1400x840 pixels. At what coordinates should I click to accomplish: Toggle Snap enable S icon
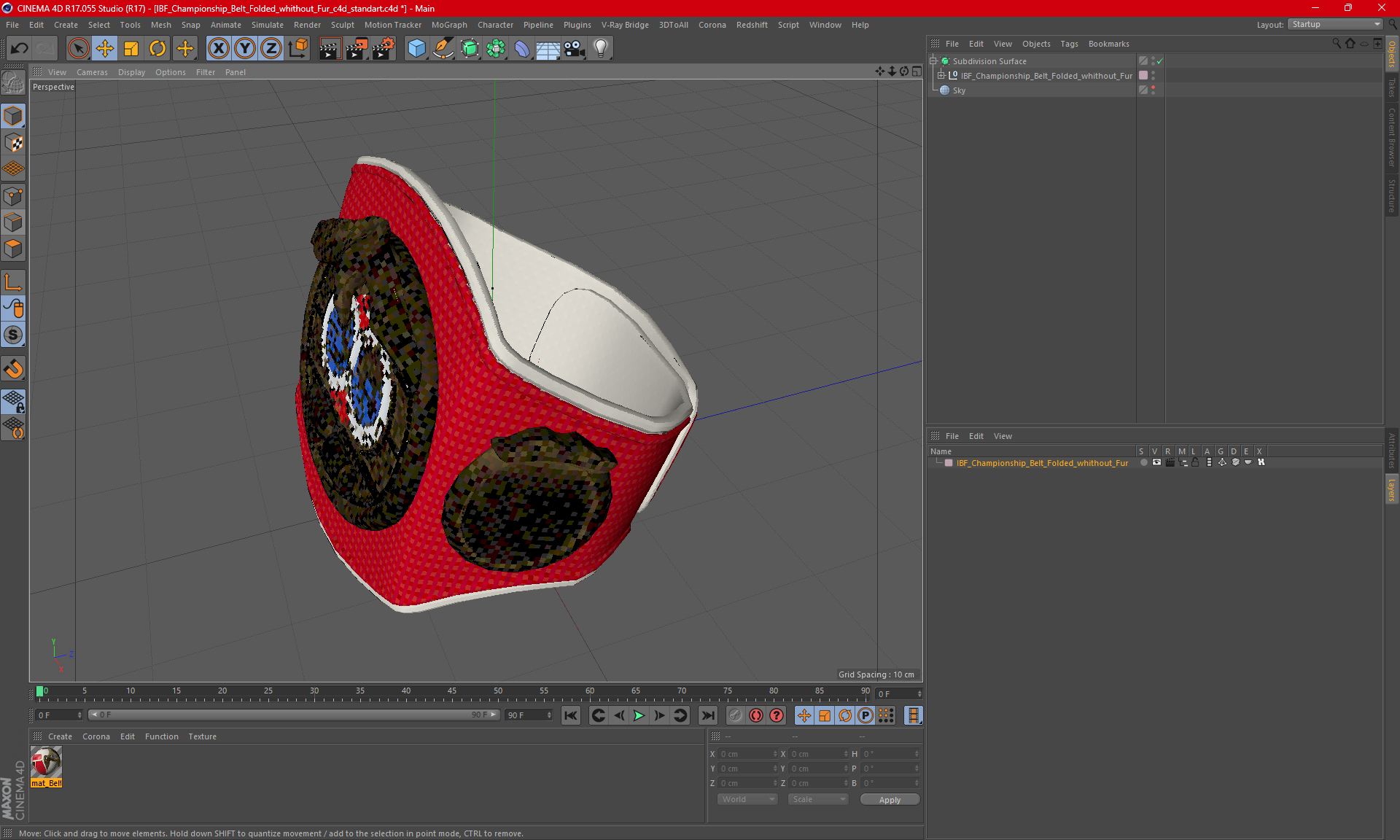pyautogui.click(x=13, y=335)
